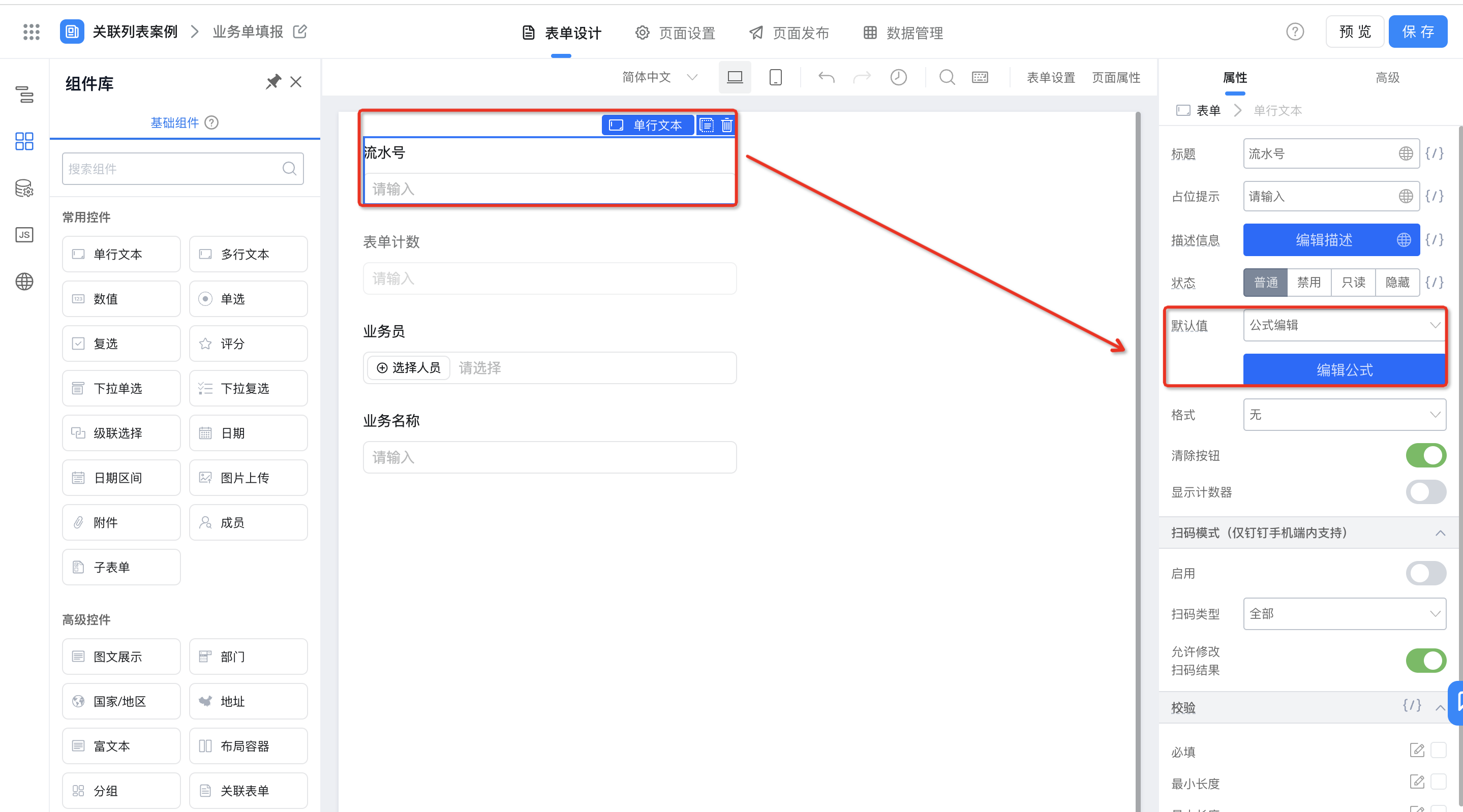Close the 组件库 panel

tap(296, 82)
